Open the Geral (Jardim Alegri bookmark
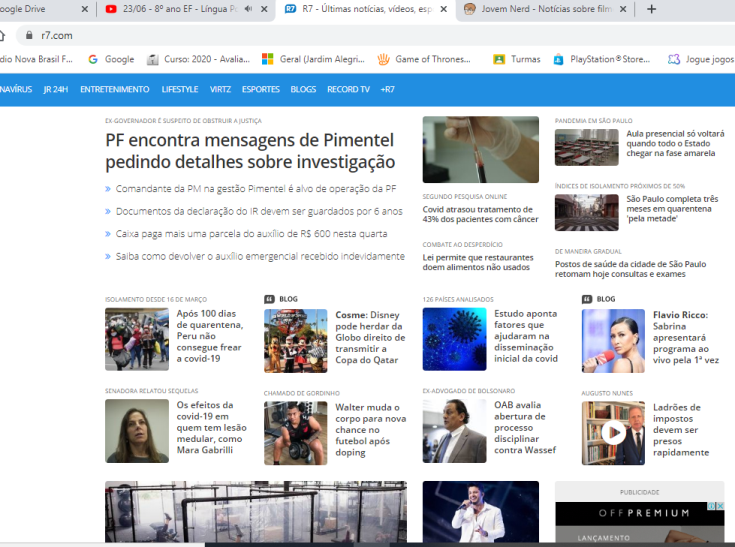This screenshot has width=735, height=547. tap(314, 59)
